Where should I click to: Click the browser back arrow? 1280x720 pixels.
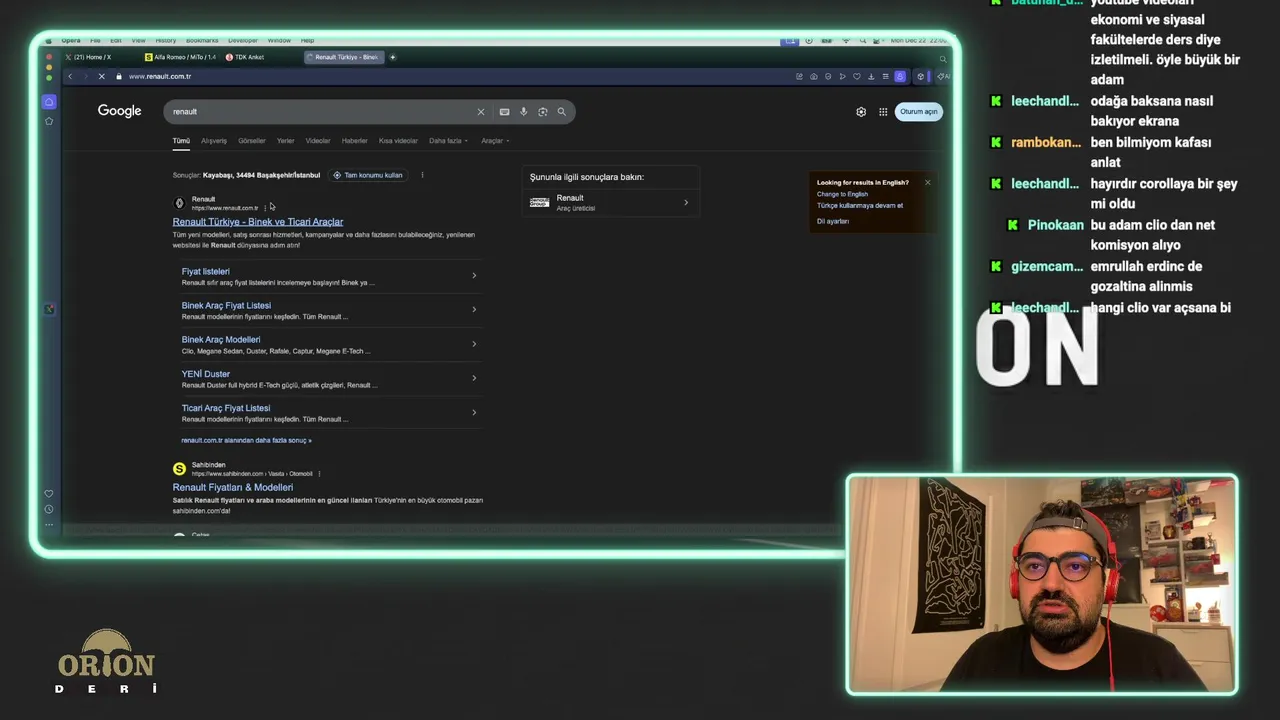click(70, 76)
